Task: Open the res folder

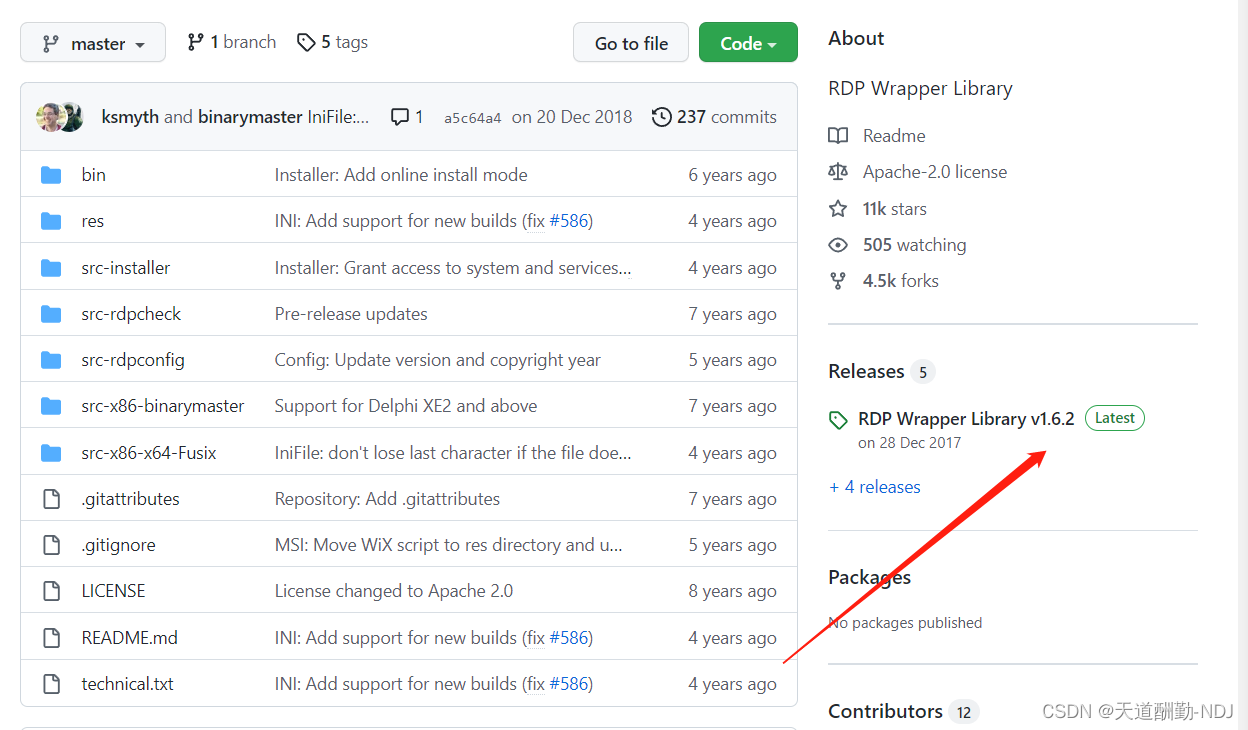Action: coord(92,221)
